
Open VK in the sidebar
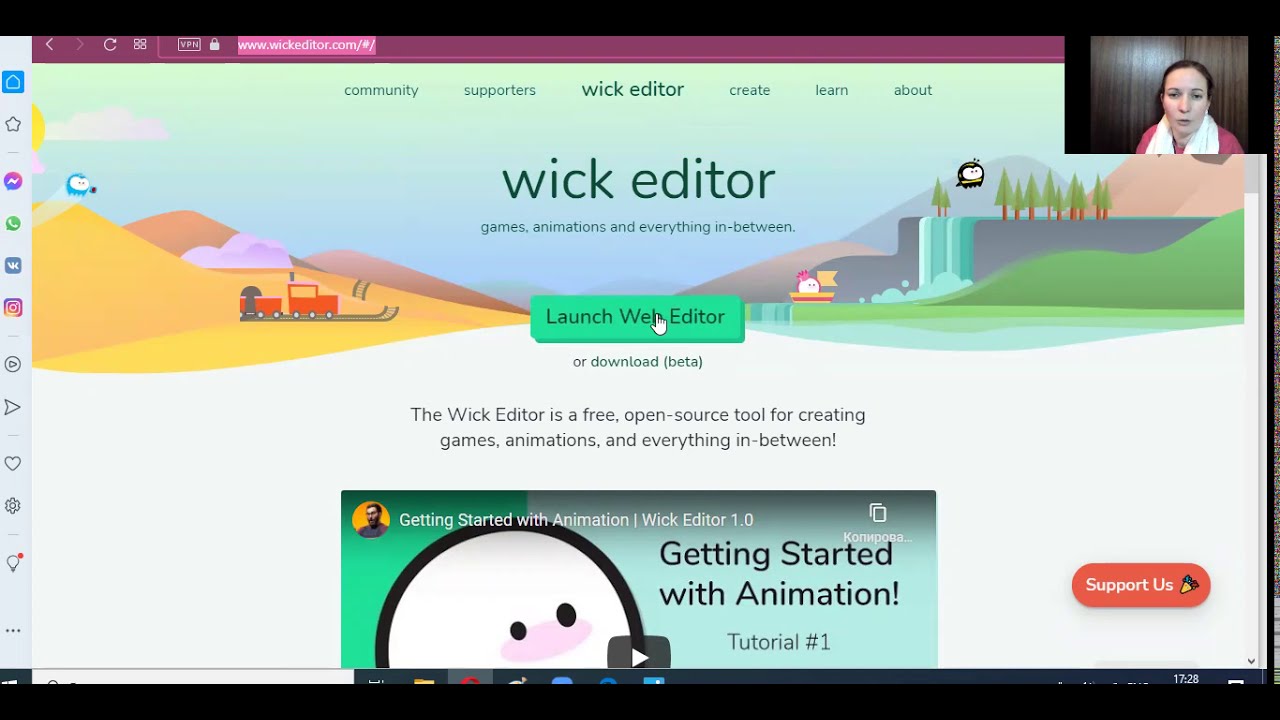tap(13, 265)
